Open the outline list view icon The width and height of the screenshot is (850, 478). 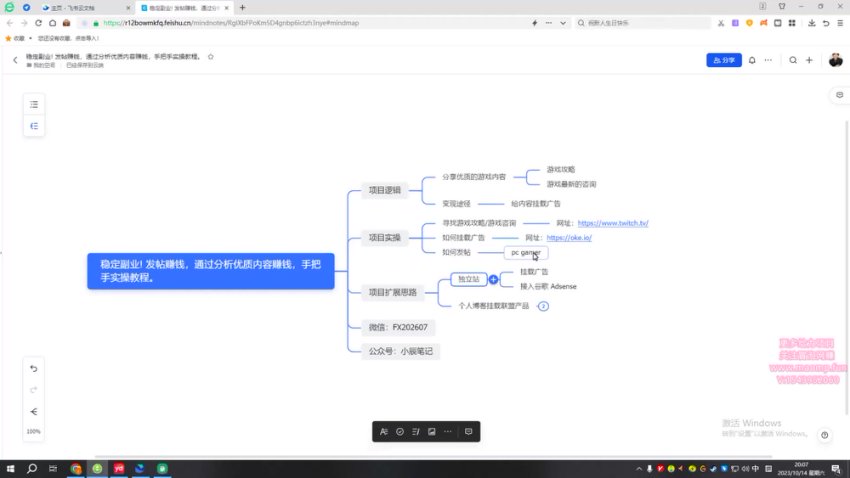[x=33, y=104]
